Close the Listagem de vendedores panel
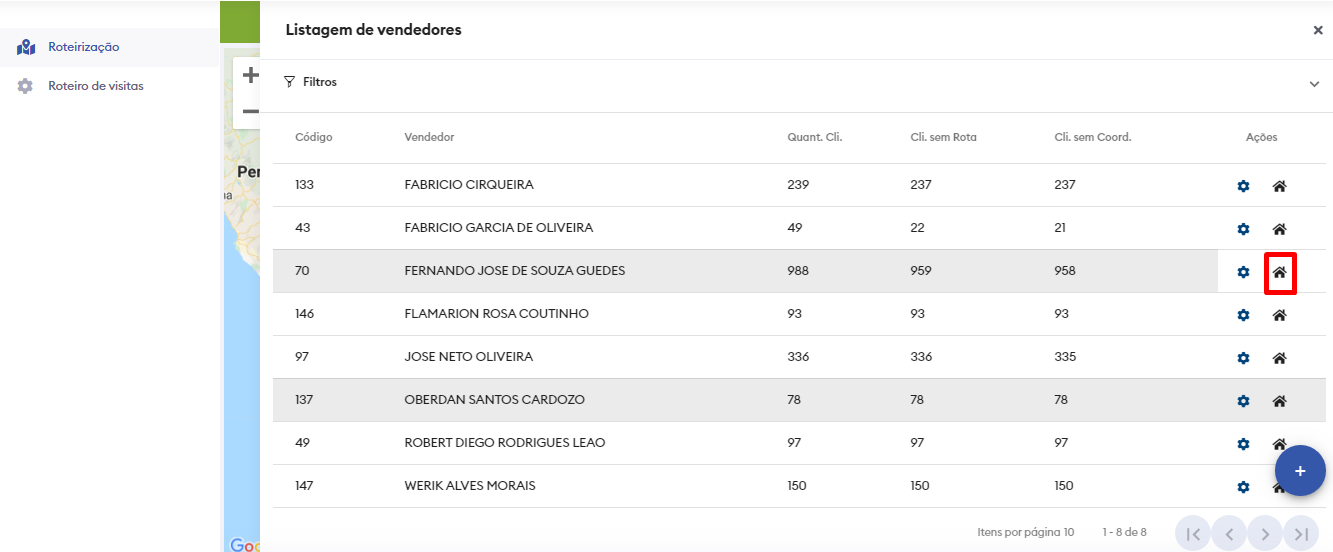Viewport: 1333px width, 552px height. pos(1318,30)
